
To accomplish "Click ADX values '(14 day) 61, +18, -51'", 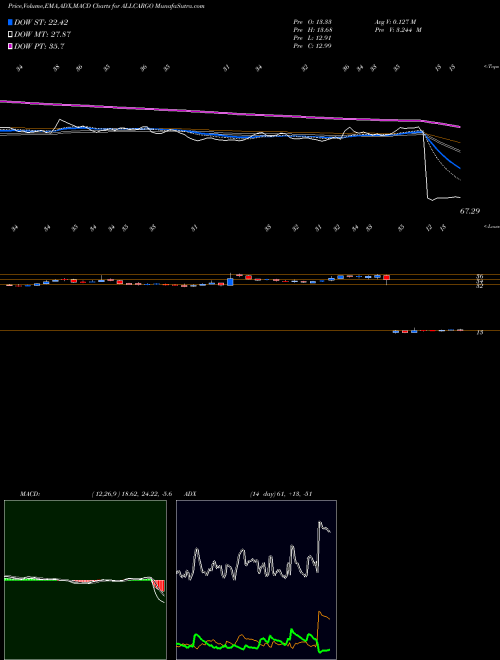I will pos(281,494).
